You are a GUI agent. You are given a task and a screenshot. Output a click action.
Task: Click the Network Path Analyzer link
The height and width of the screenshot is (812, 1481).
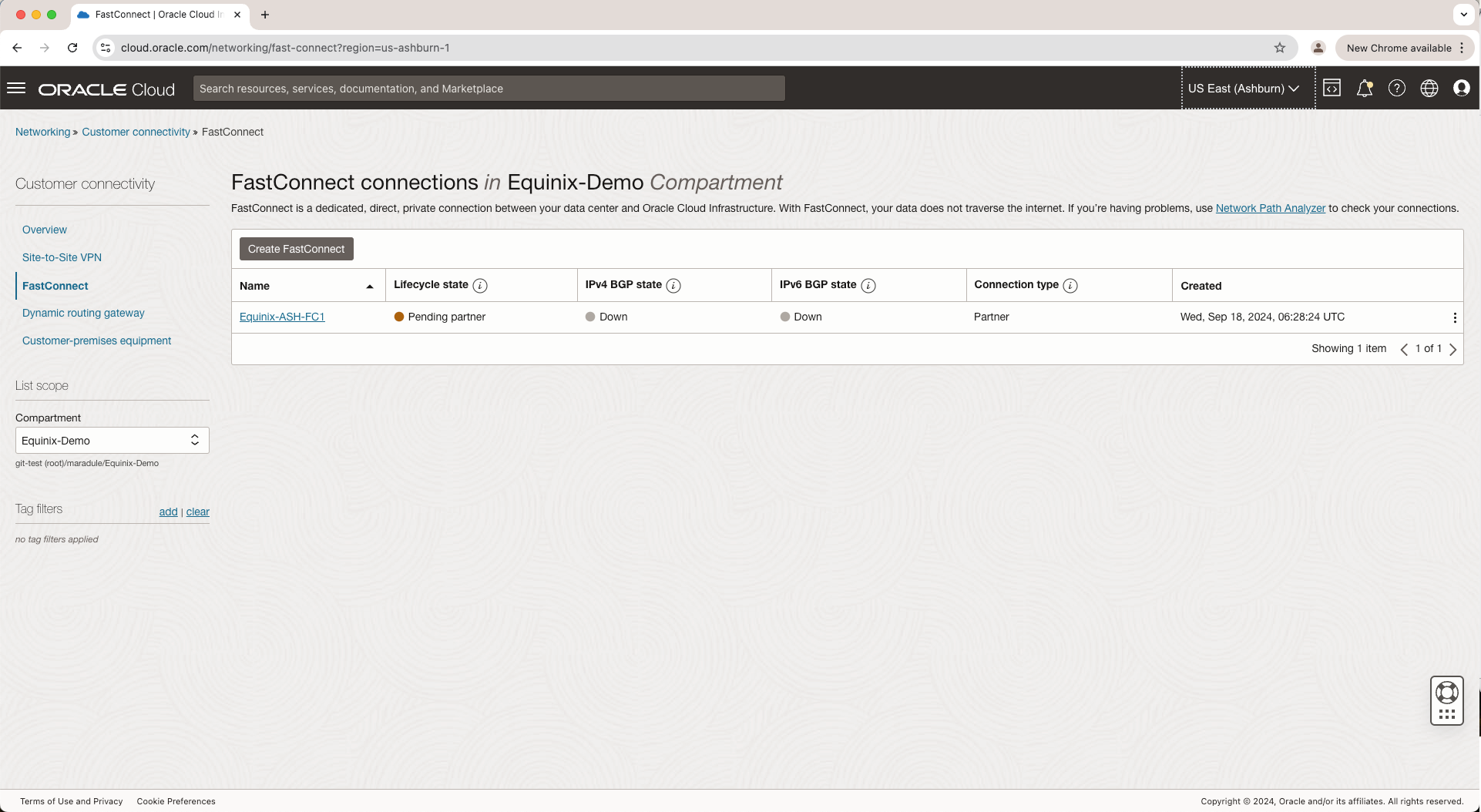point(1270,208)
